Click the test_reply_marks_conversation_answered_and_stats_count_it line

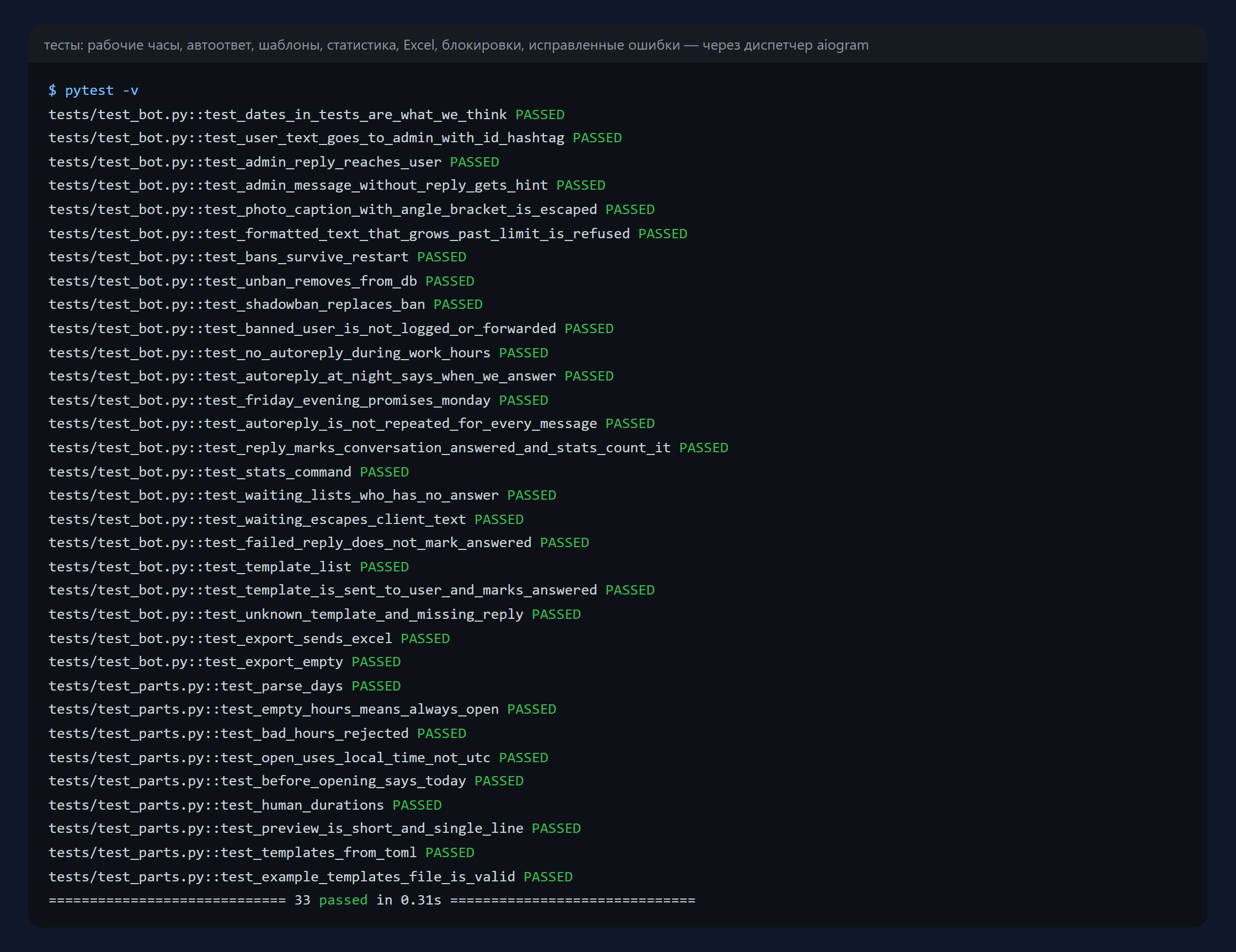pos(388,447)
